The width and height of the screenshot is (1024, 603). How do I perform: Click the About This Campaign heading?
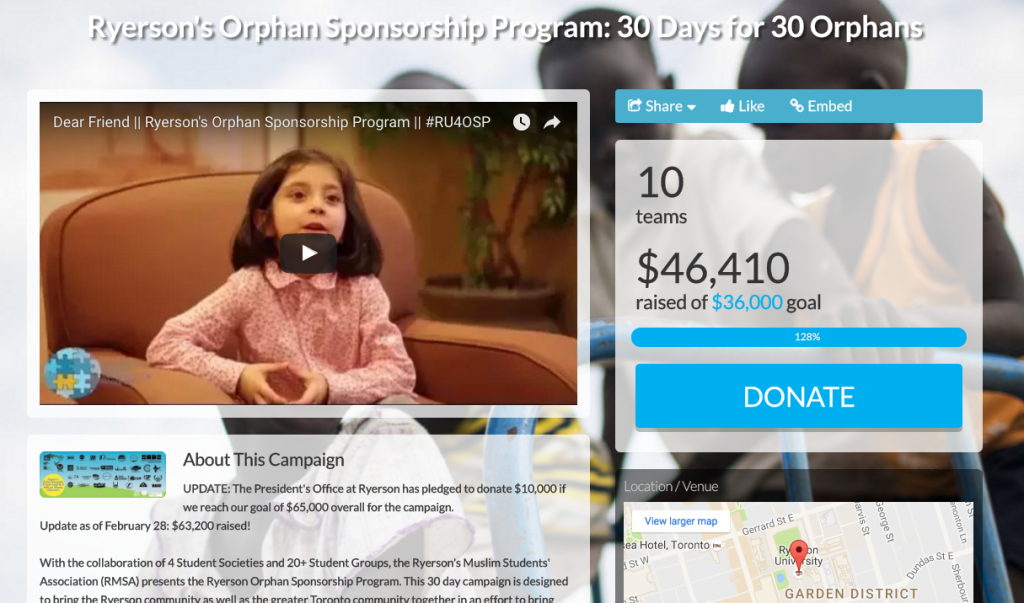click(263, 459)
